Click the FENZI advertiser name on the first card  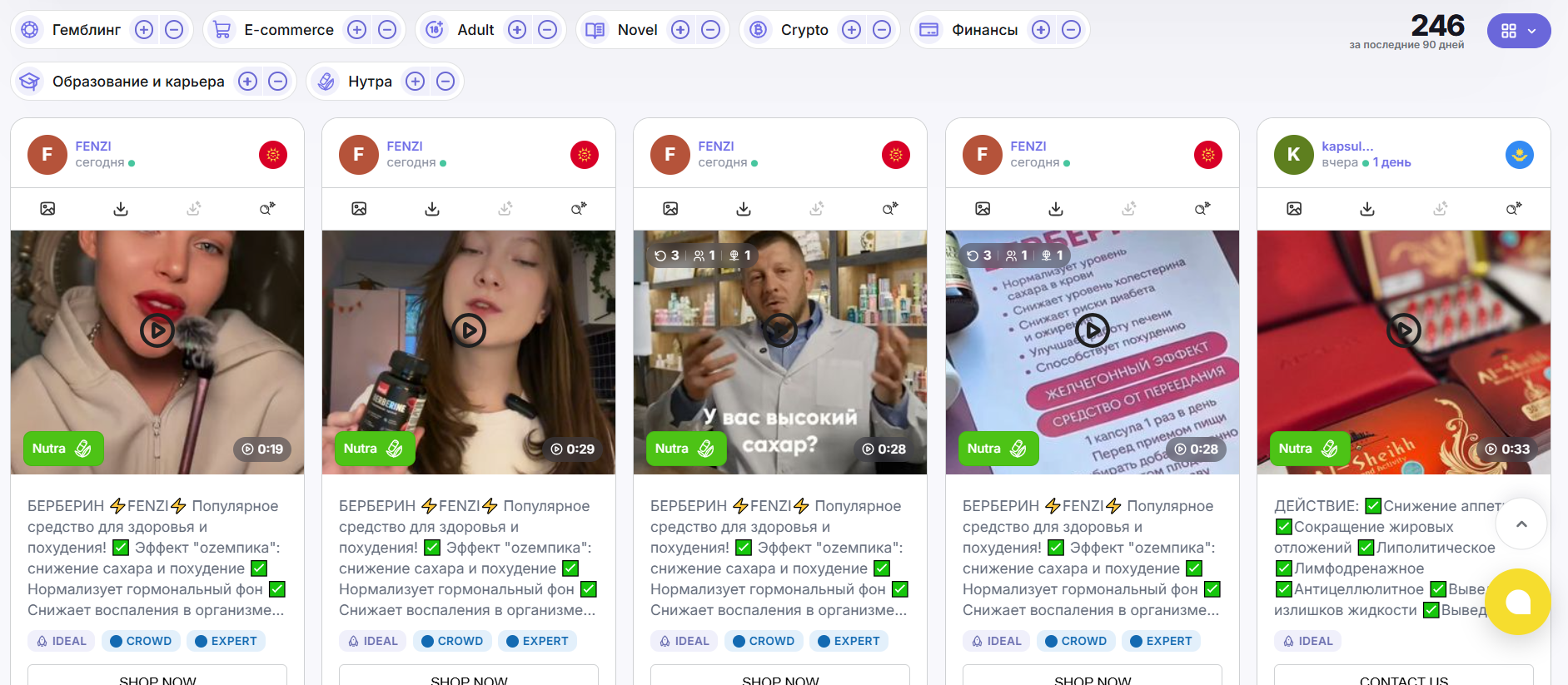click(93, 146)
